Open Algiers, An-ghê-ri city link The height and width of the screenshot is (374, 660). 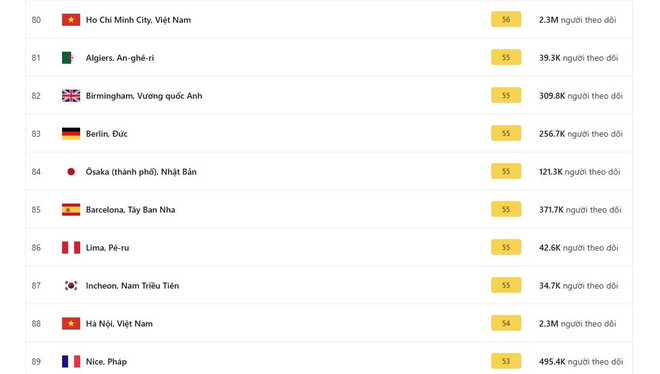(x=120, y=58)
